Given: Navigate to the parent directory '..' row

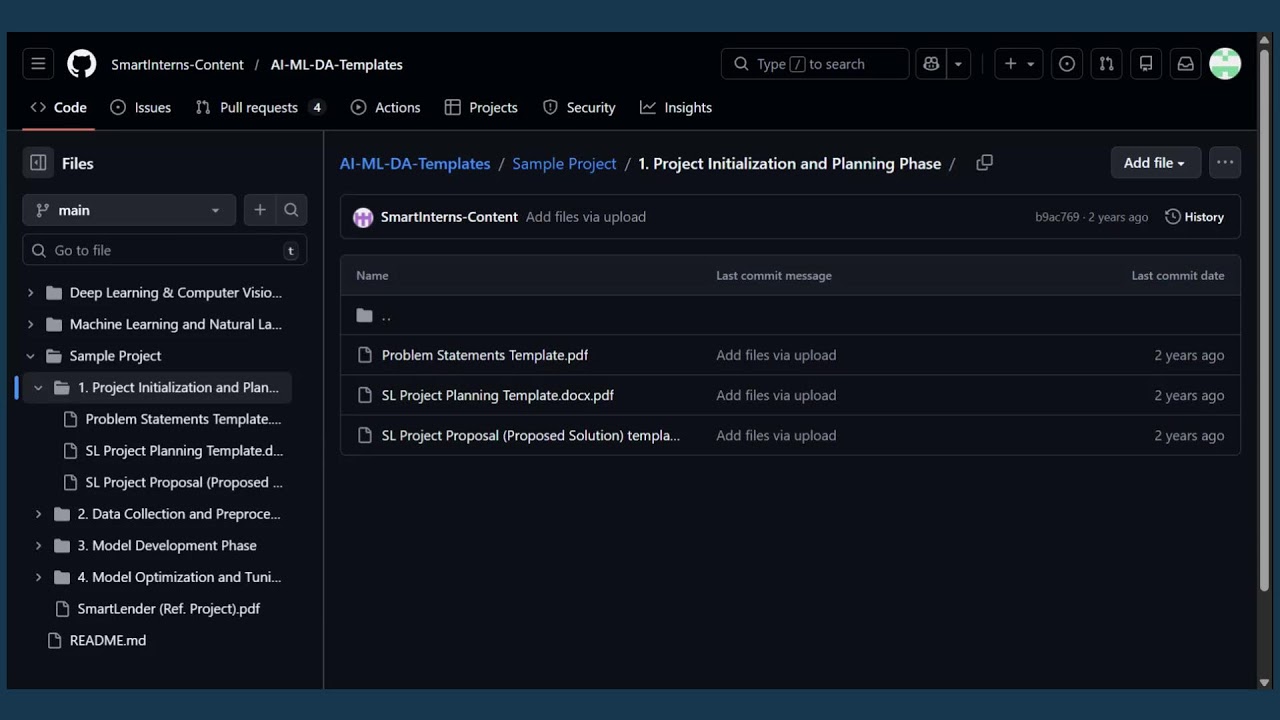Looking at the screenshot, I should click(790, 316).
